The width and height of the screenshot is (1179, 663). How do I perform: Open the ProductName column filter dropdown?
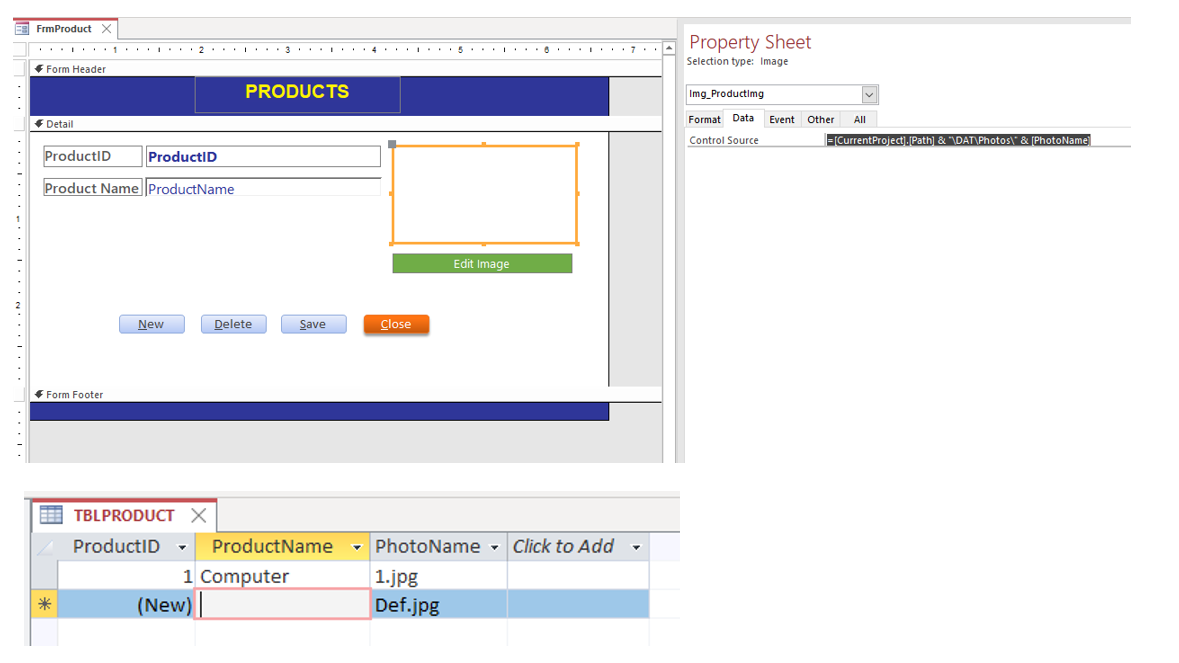[x=356, y=547]
